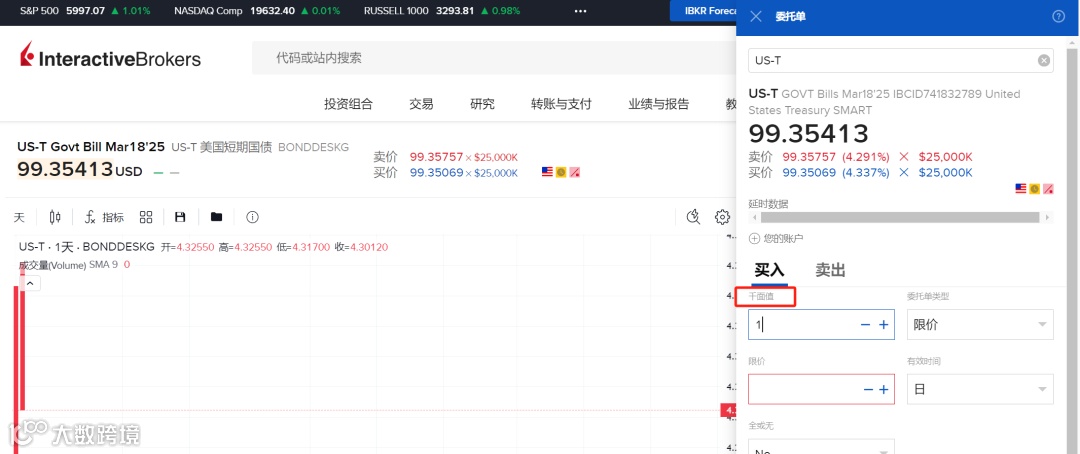Screen dimensions: 1080x454
Task: Open the order panel help icon
Action: pos(1059,17)
